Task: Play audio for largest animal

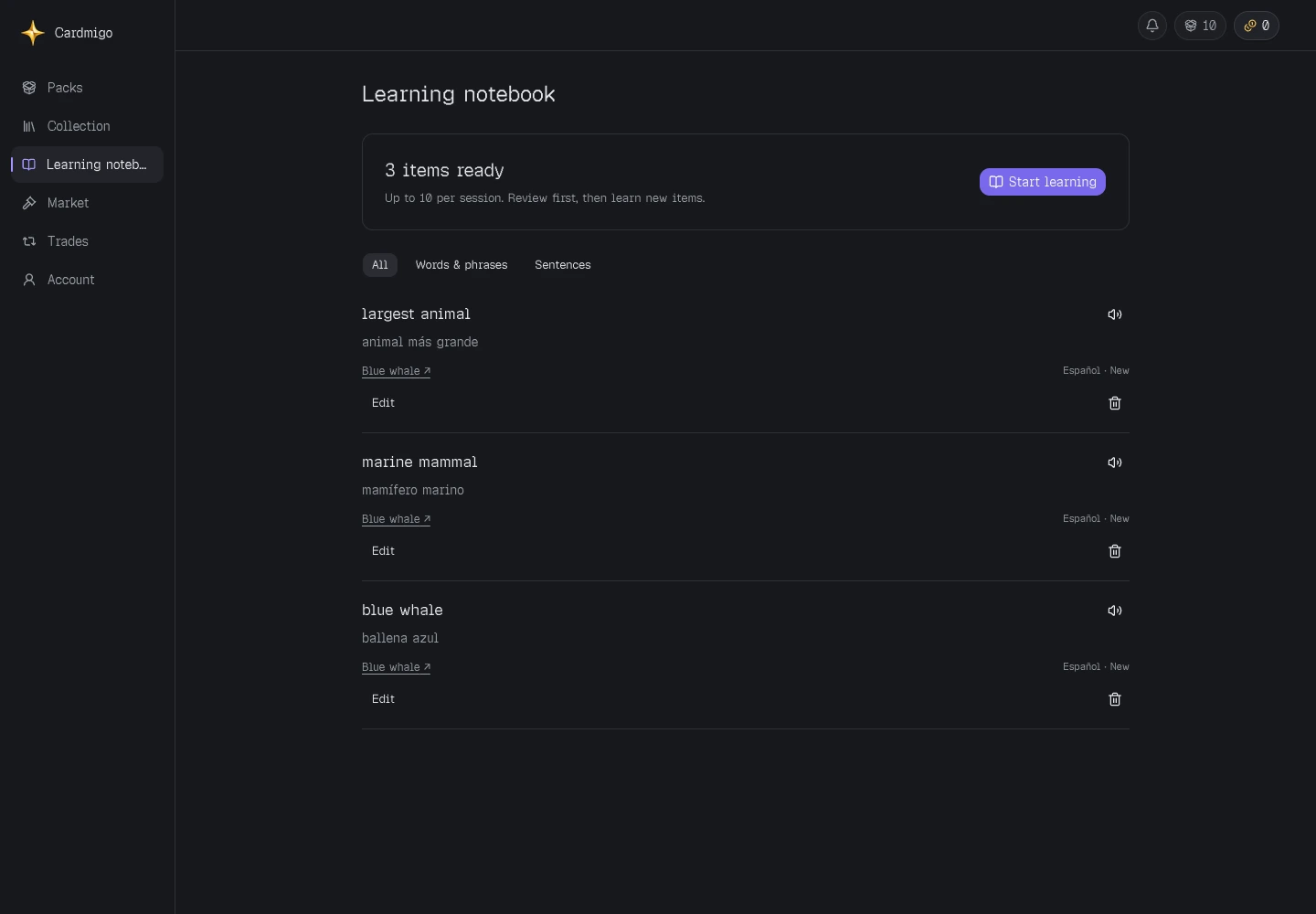Action: 1115,314
